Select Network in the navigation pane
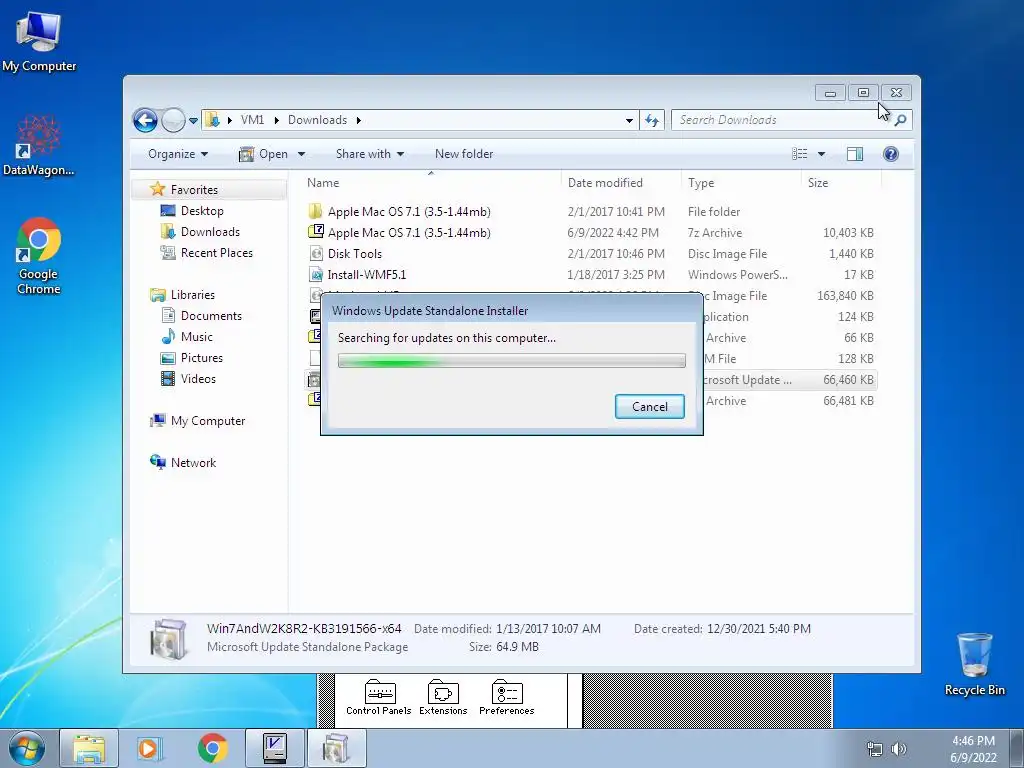1024x768 pixels. [193, 462]
